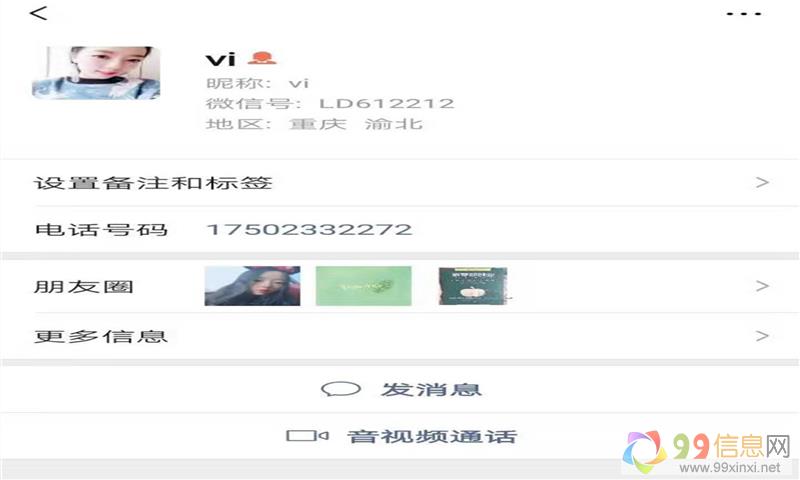The width and height of the screenshot is (800, 480).
Task: Go back using the top-left arrow
Action: [x=38, y=13]
